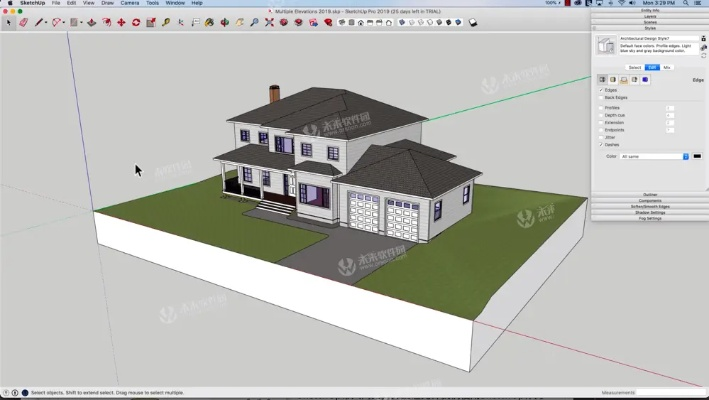Uncheck the Dashes option
Viewport: 709px width, 400px height.
(x=601, y=144)
